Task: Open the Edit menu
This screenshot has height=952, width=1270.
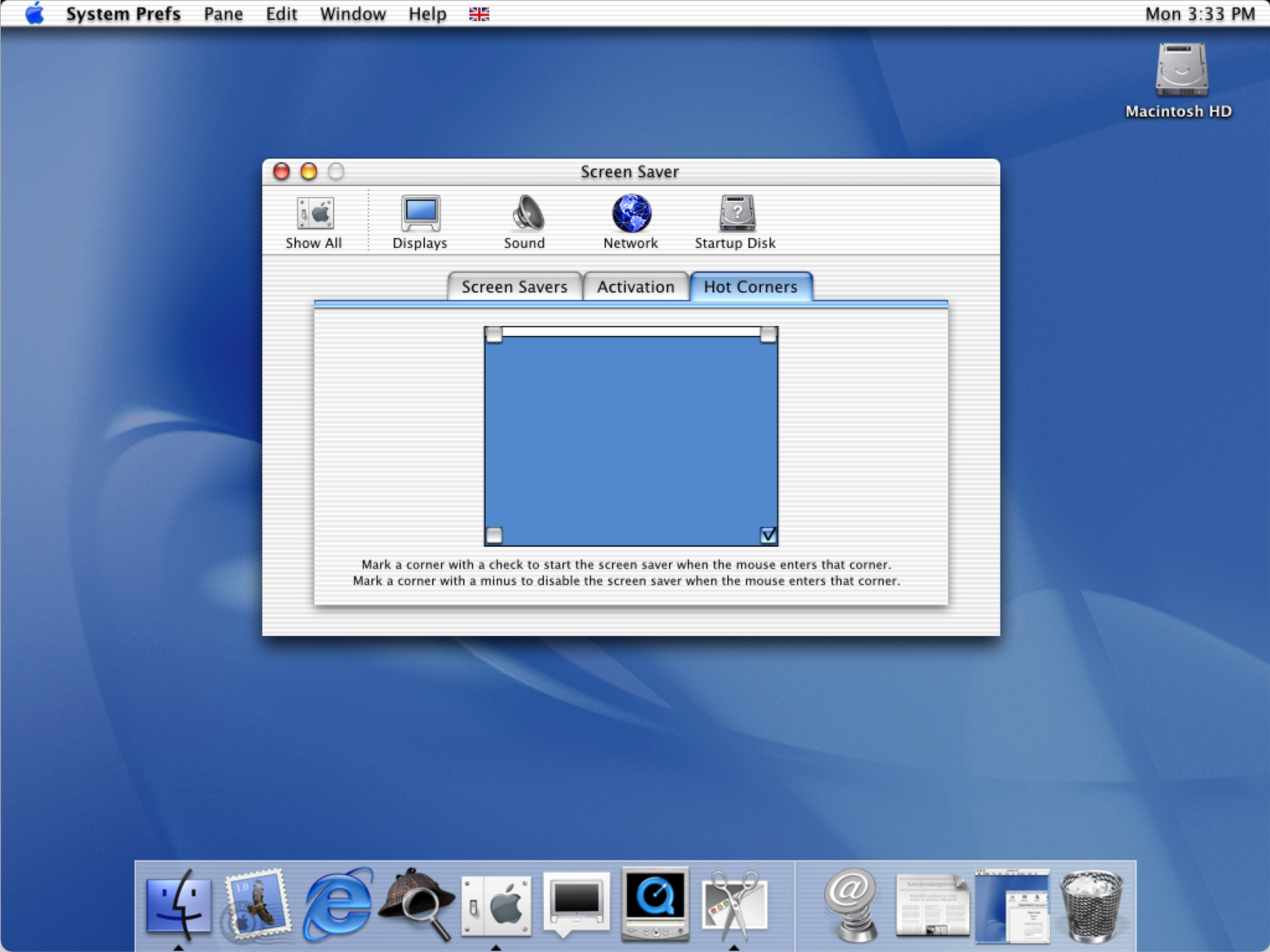Action: point(282,14)
